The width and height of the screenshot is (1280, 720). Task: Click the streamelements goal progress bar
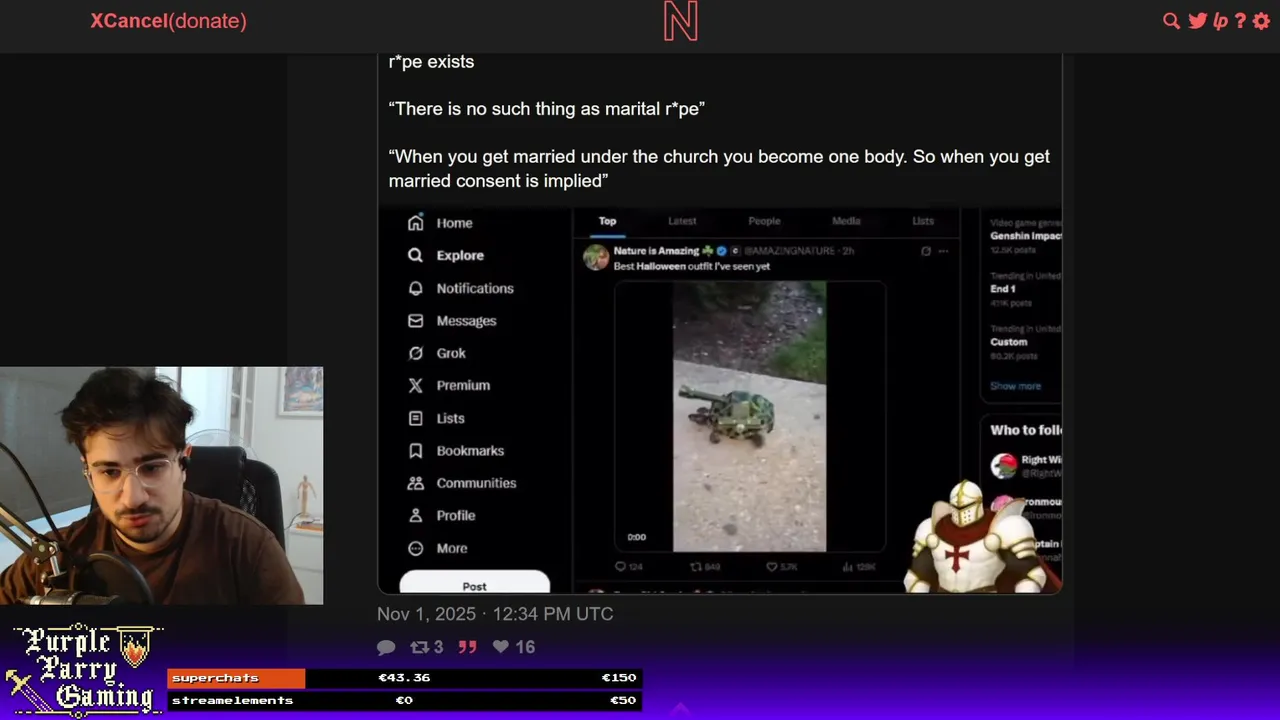point(404,700)
